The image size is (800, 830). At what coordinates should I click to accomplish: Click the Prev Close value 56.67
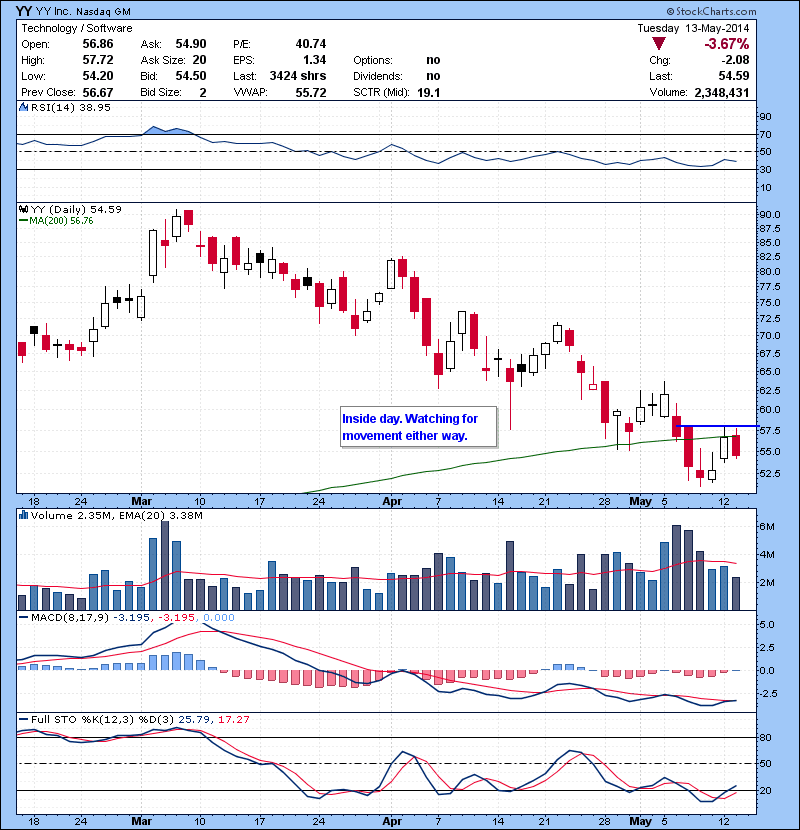[x=98, y=93]
